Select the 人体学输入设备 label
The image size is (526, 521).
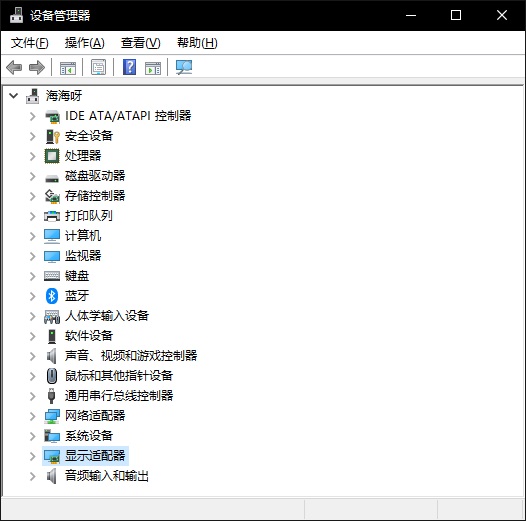(x=107, y=316)
